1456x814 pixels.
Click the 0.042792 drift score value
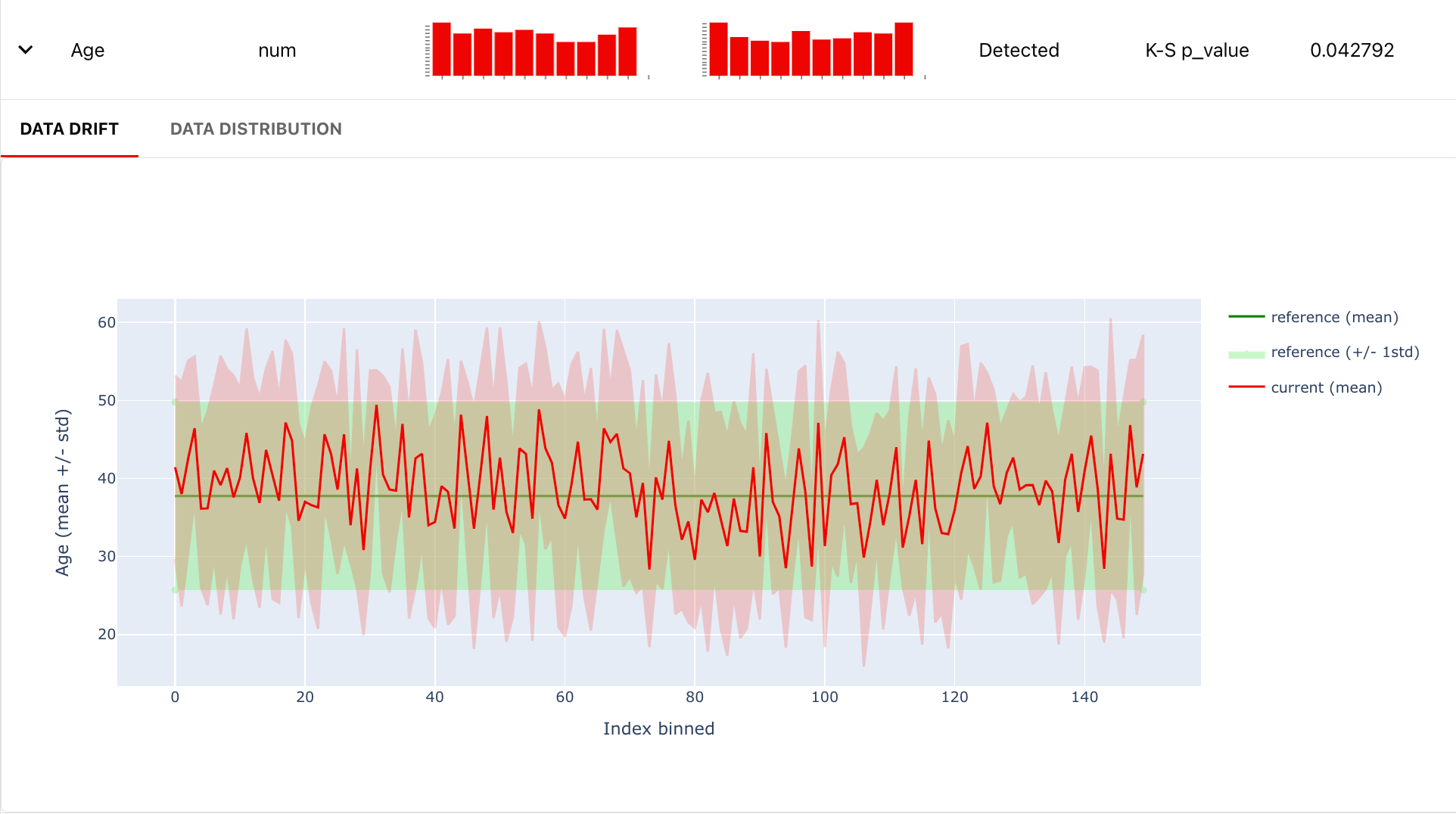[x=1352, y=51]
